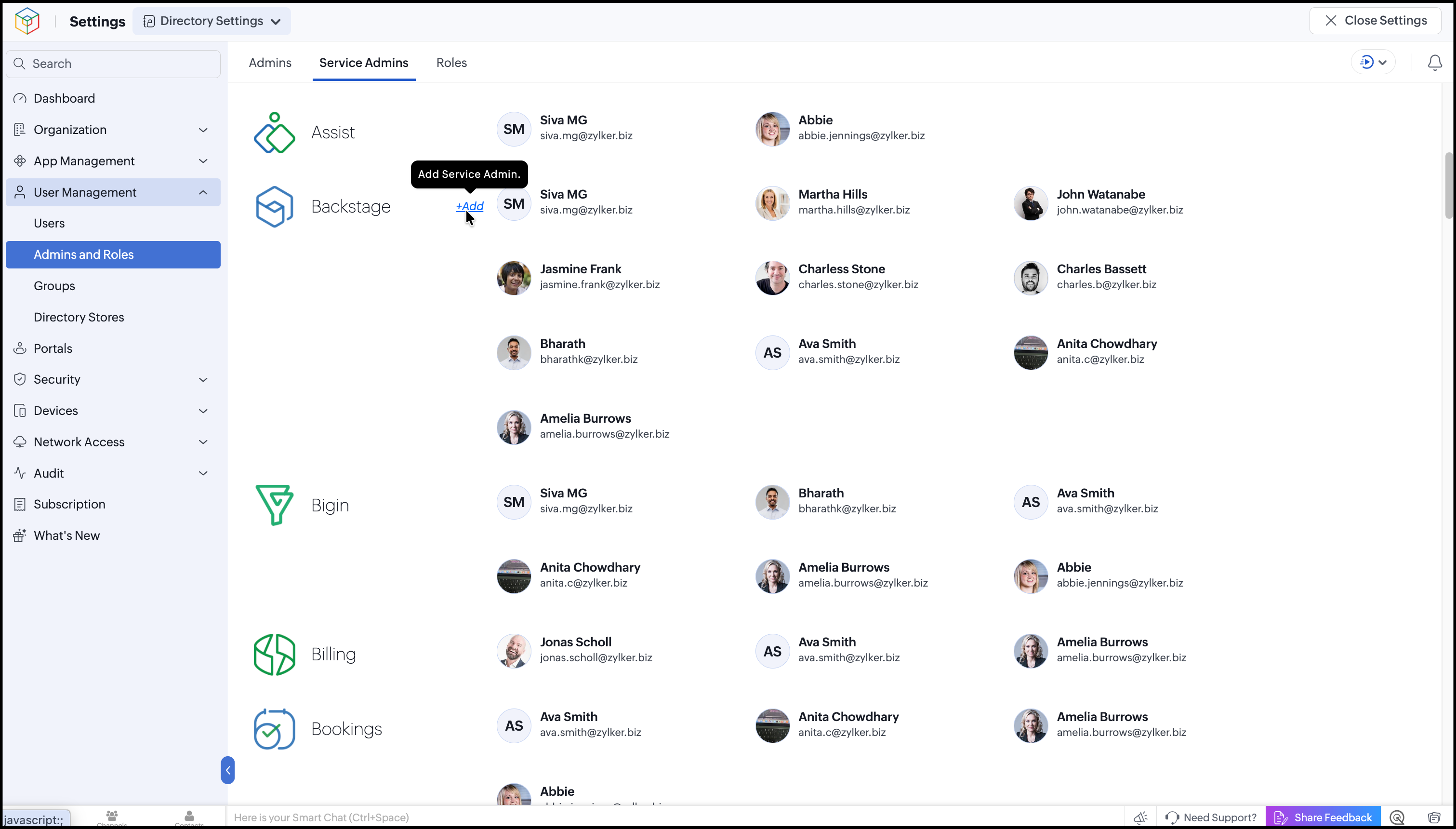Open the Assist app icon
1456x829 pixels.
pos(274,133)
